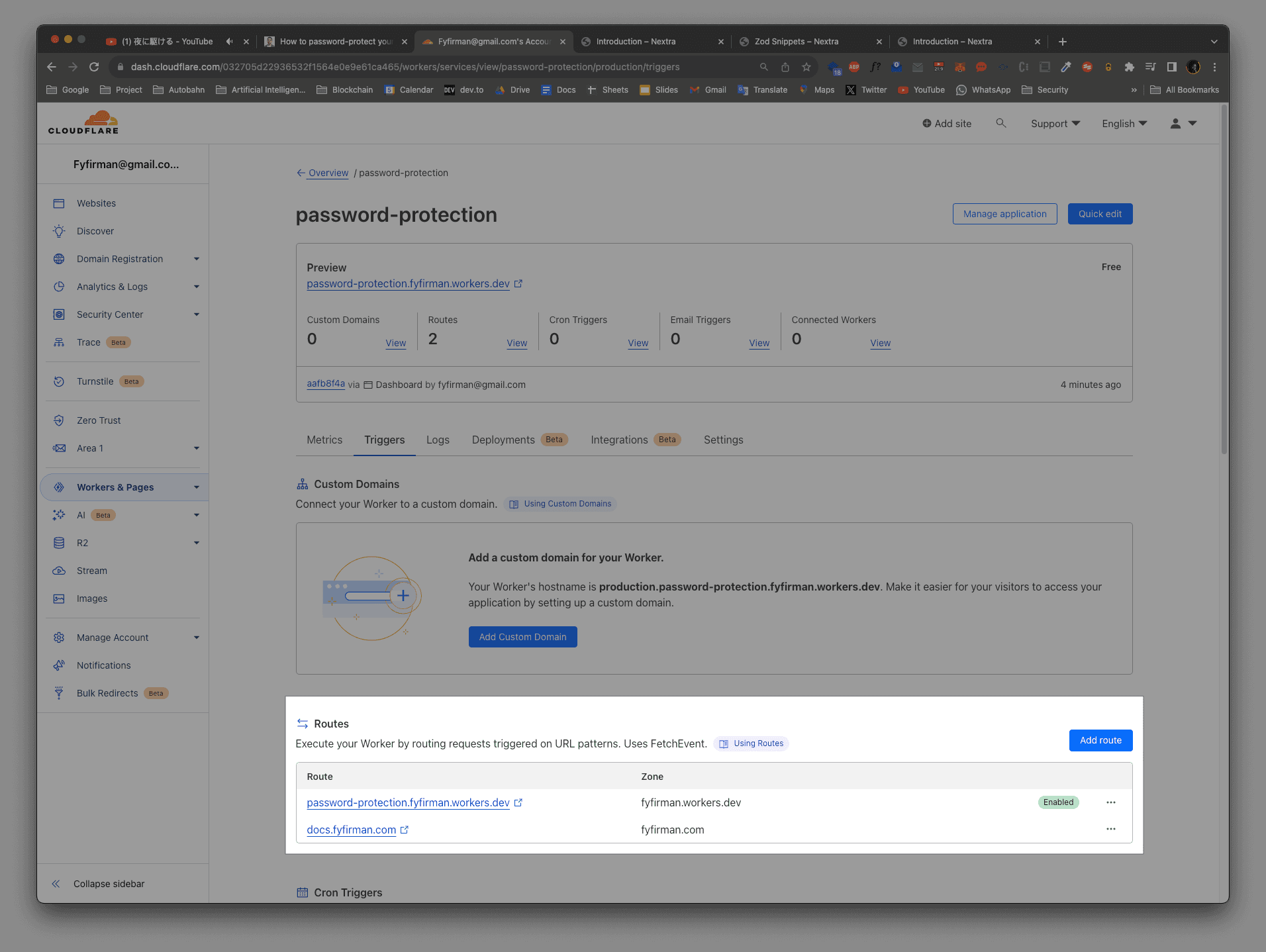Open the English language dropdown
This screenshot has height=952, width=1266.
1124,124
